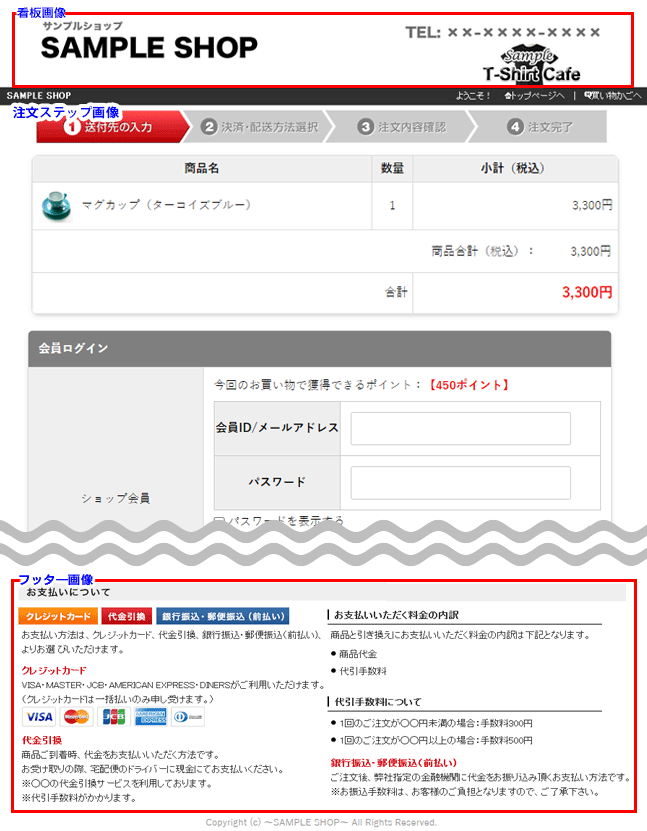This screenshot has width=647, height=831.
Task: Click the MasterCard icon
Action: [x=76, y=717]
